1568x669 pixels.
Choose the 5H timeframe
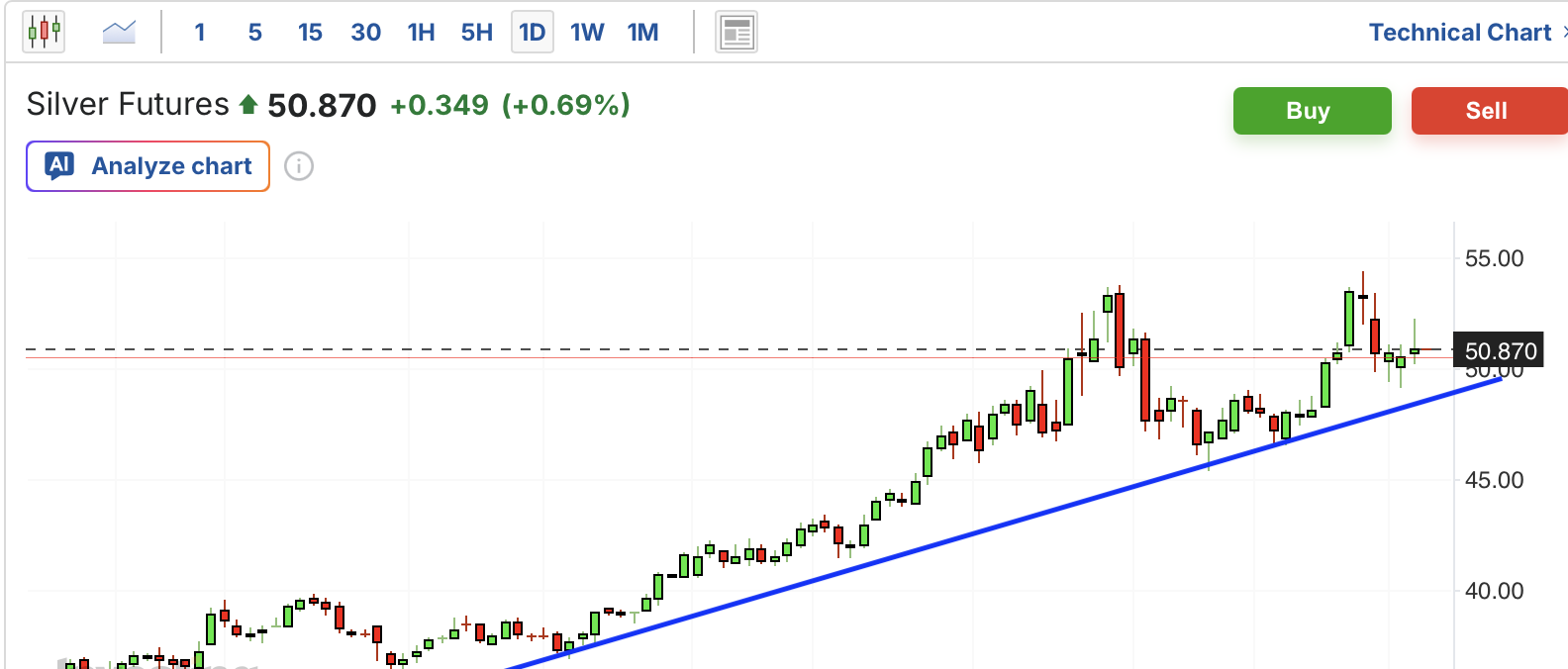[476, 33]
